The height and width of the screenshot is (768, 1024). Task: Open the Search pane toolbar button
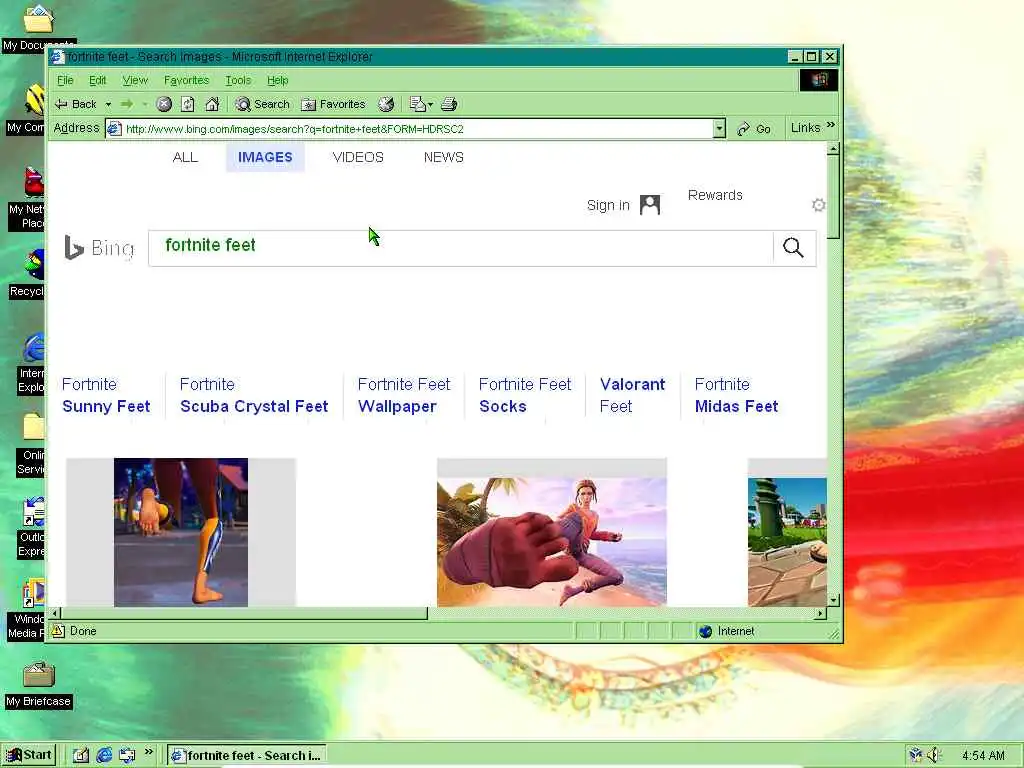coord(263,104)
